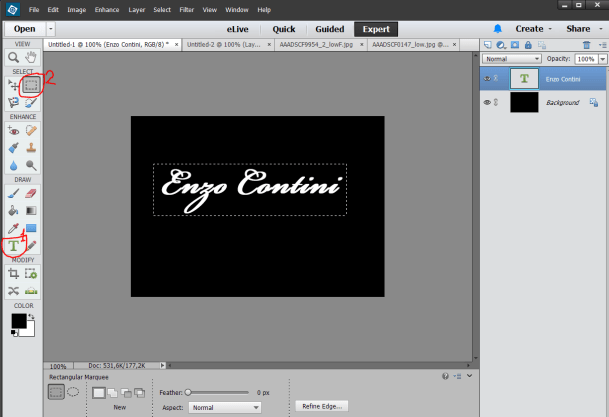Viewport: 609px width, 417px height.
Task: Select the Horizontal Type tool
Action: 14,245
